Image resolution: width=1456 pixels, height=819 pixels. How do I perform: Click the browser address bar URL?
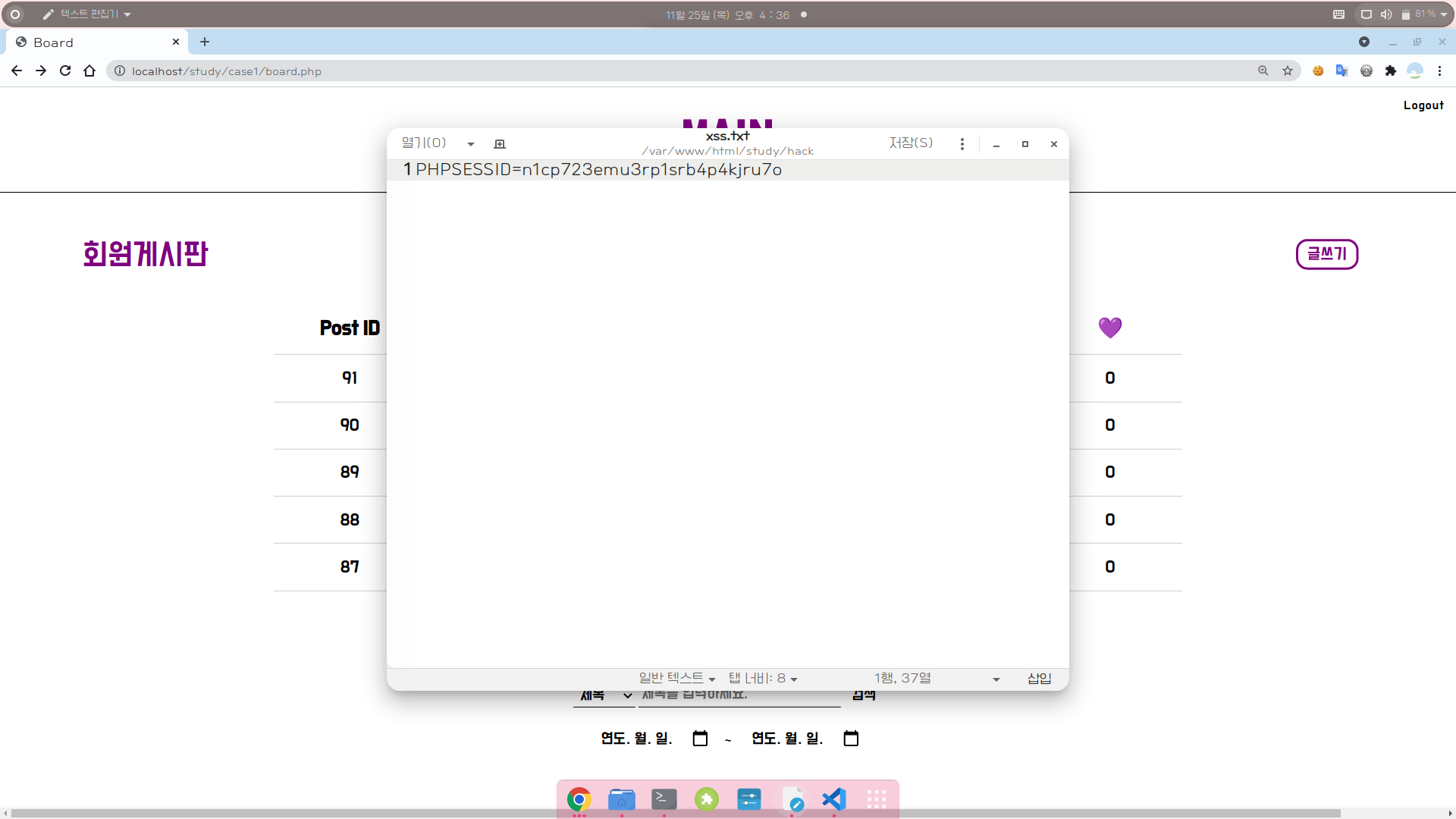point(227,71)
